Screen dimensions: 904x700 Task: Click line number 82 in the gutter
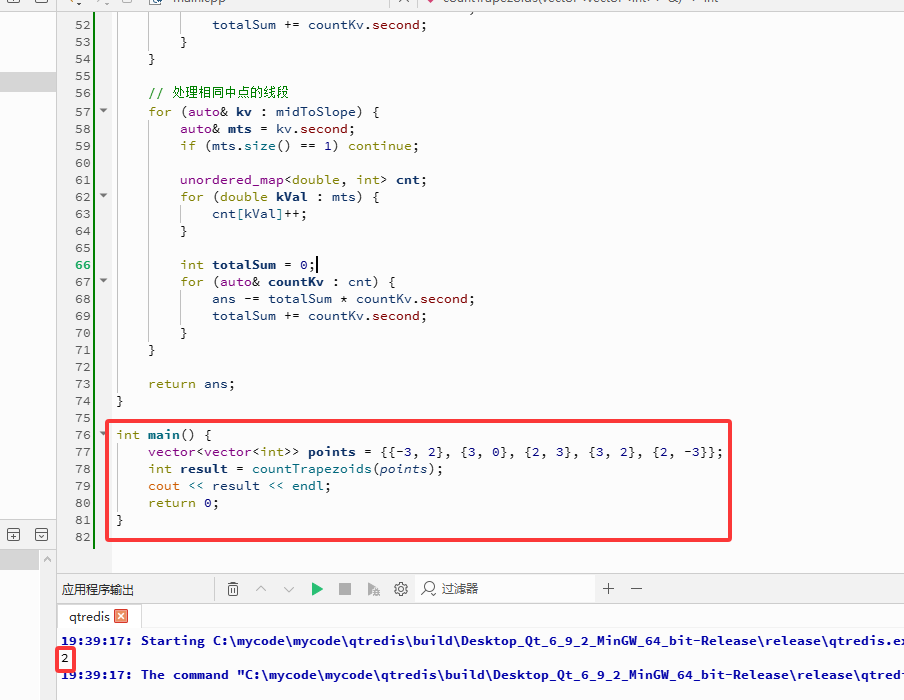(x=83, y=537)
